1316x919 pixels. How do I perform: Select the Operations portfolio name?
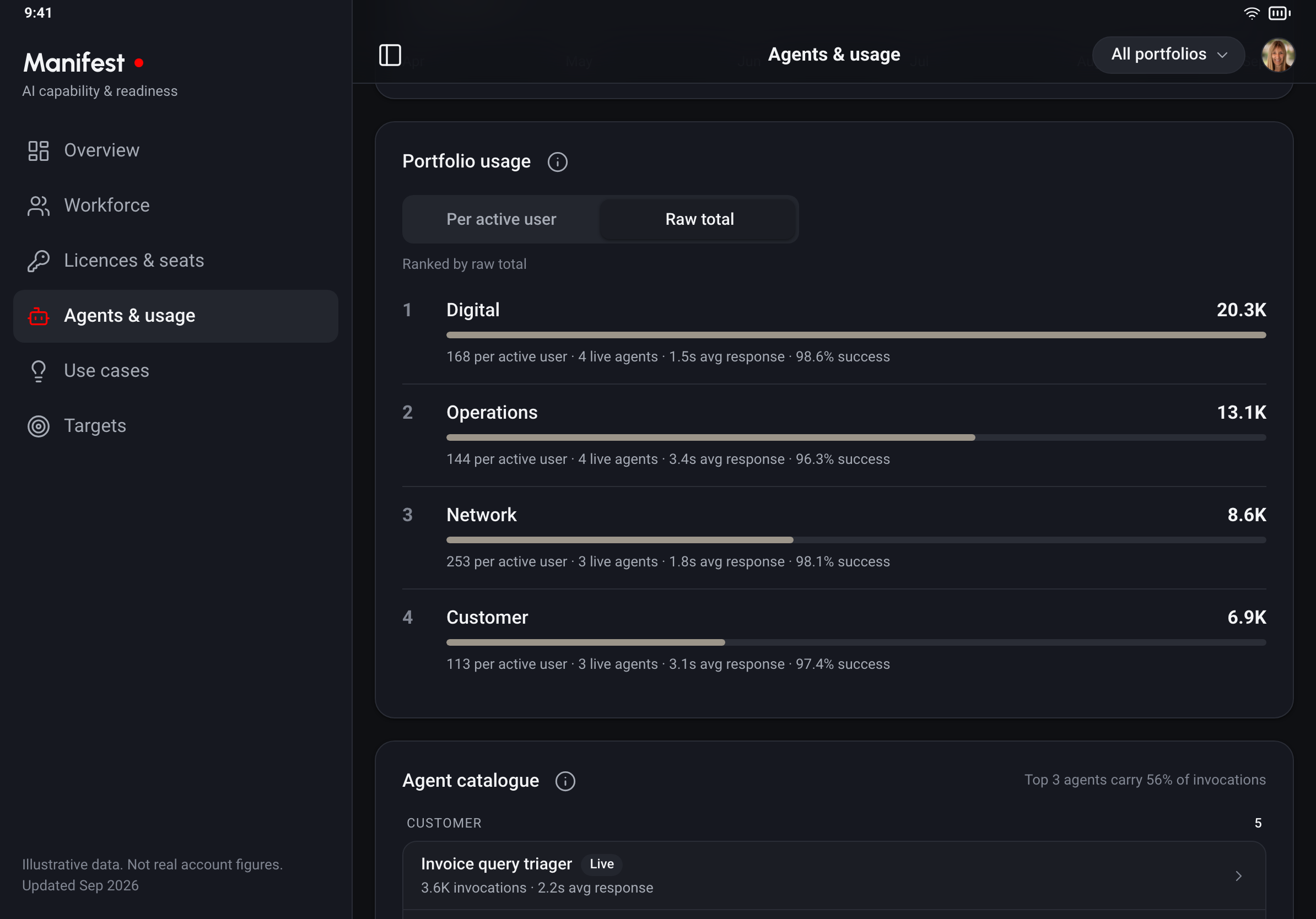[x=492, y=413]
